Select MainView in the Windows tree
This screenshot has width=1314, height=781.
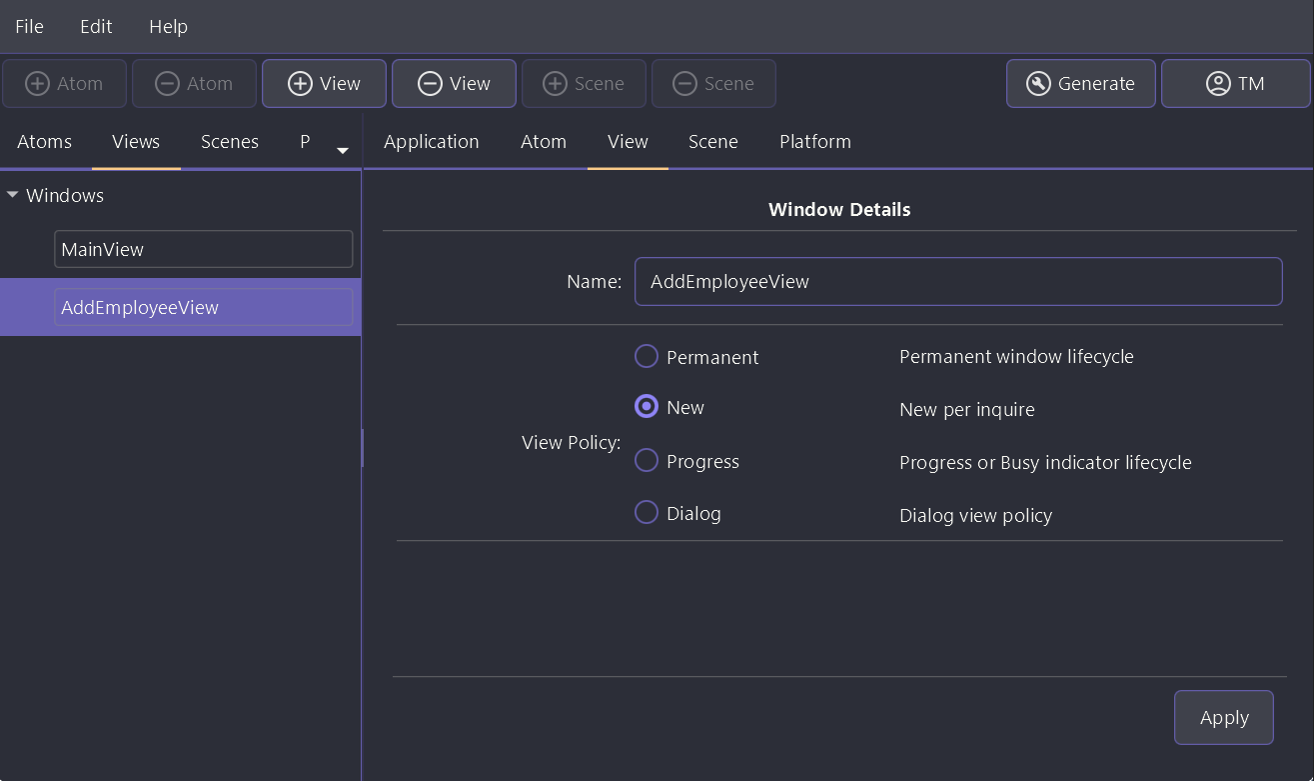(203, 250)
